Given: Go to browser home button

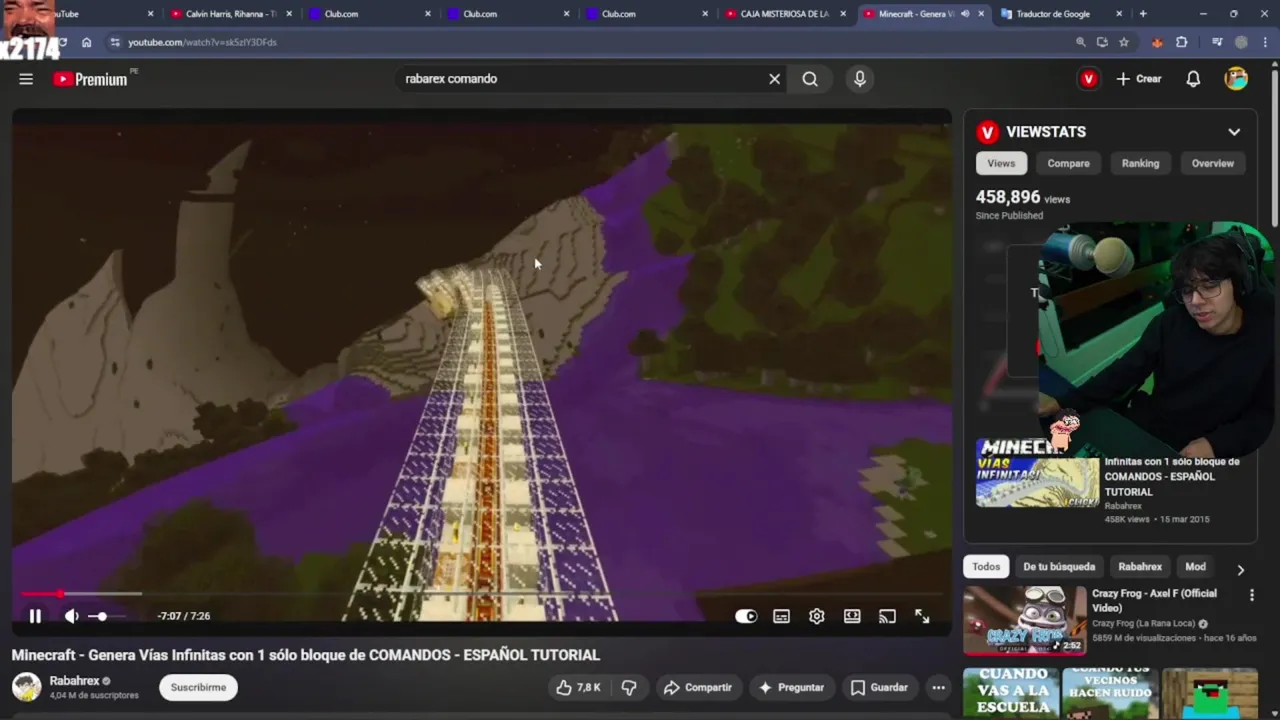Looking at the screenshot, I should click(86, 42).
